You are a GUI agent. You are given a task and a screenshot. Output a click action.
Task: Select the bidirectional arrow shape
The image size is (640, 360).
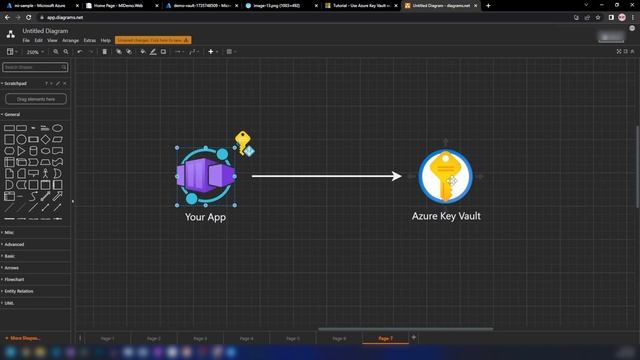(x=45, y=196)
